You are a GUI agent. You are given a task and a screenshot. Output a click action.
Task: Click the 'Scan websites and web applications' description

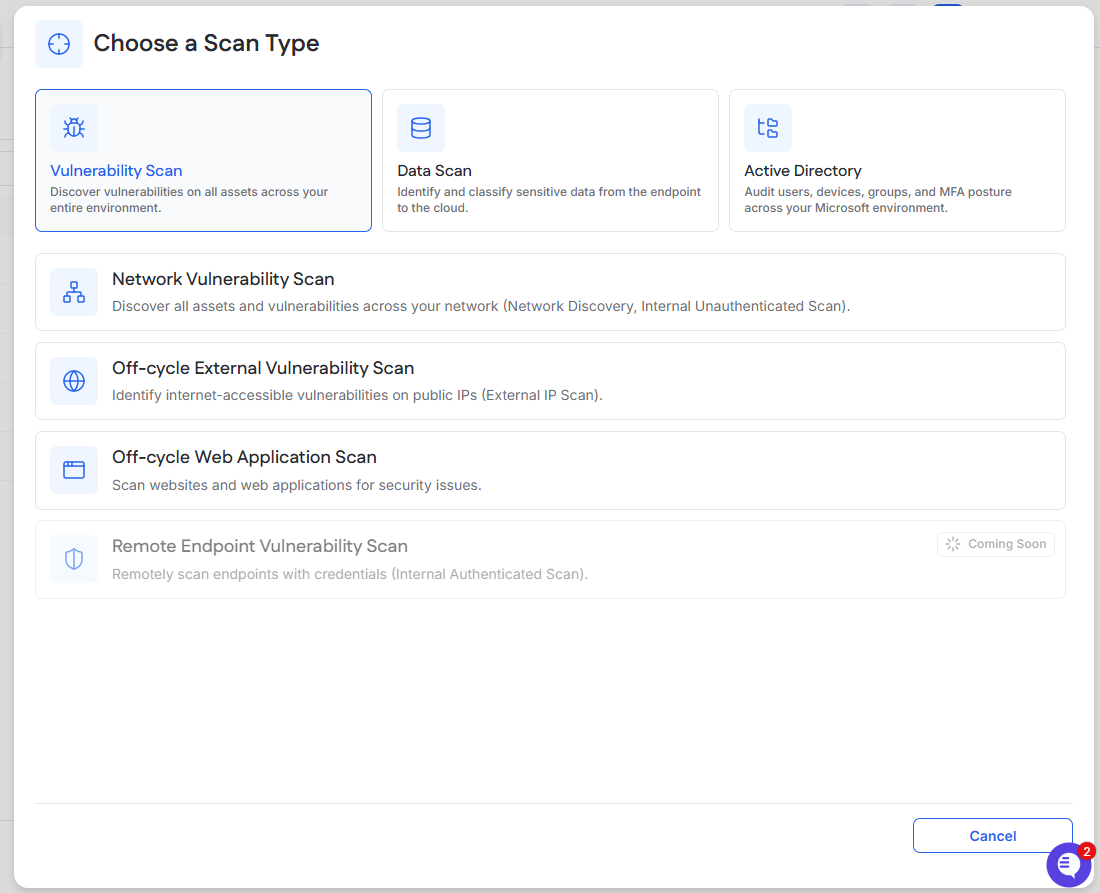pyautogui.click(x=297, y=485)
